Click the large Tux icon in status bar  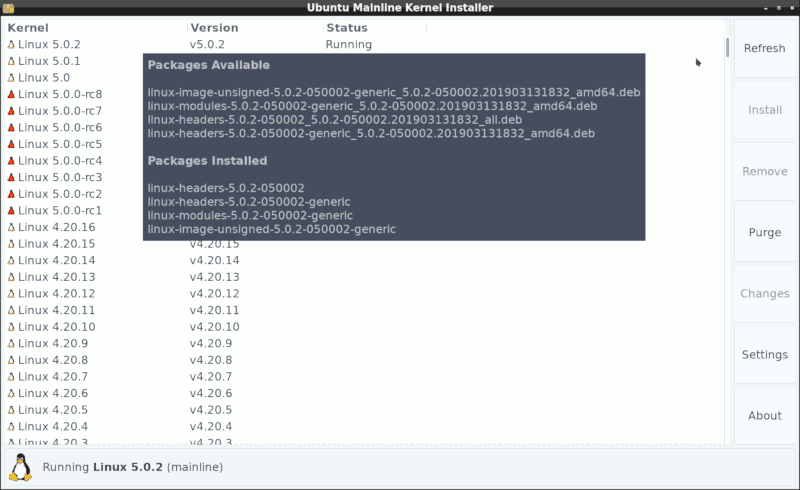(21, 467)
